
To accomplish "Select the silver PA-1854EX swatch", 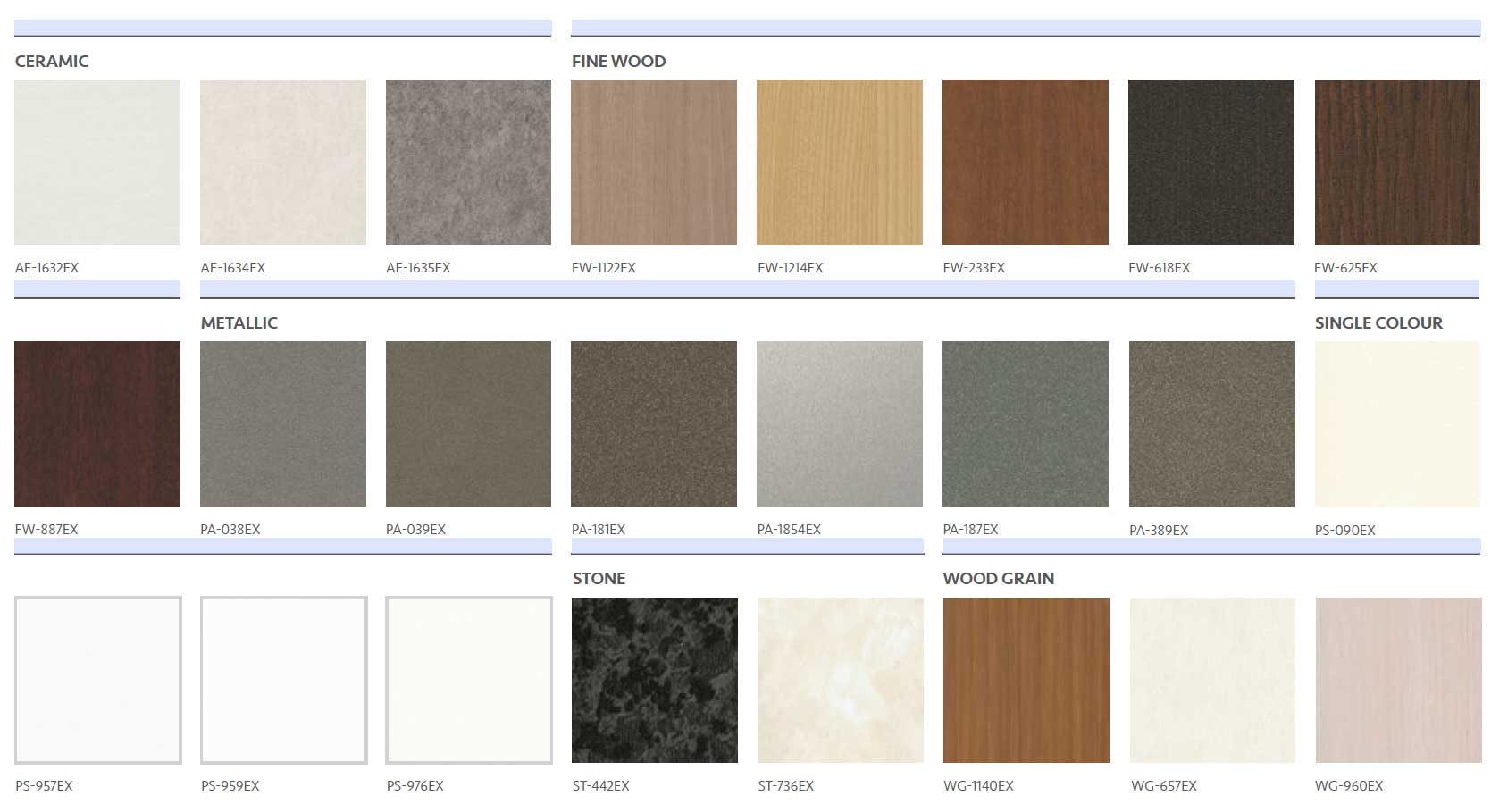I will point(840,424).
